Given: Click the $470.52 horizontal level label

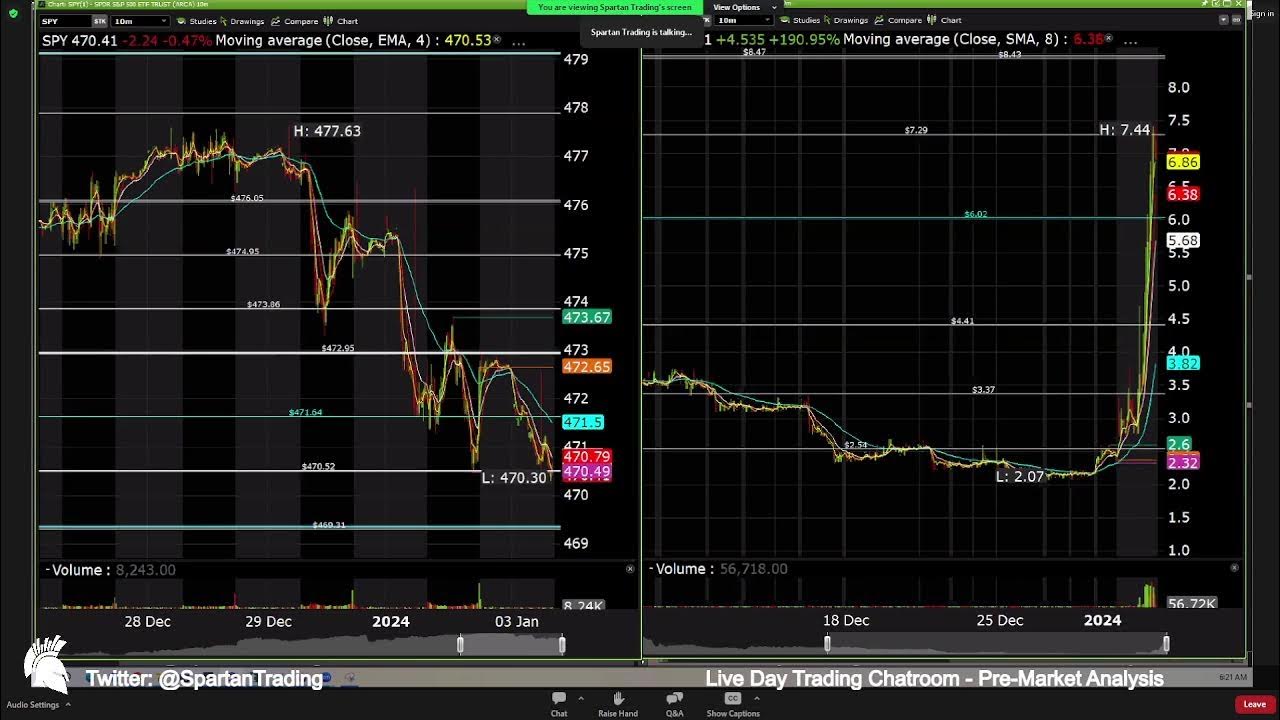Looking at the screenshot, I should click(318, 466).
